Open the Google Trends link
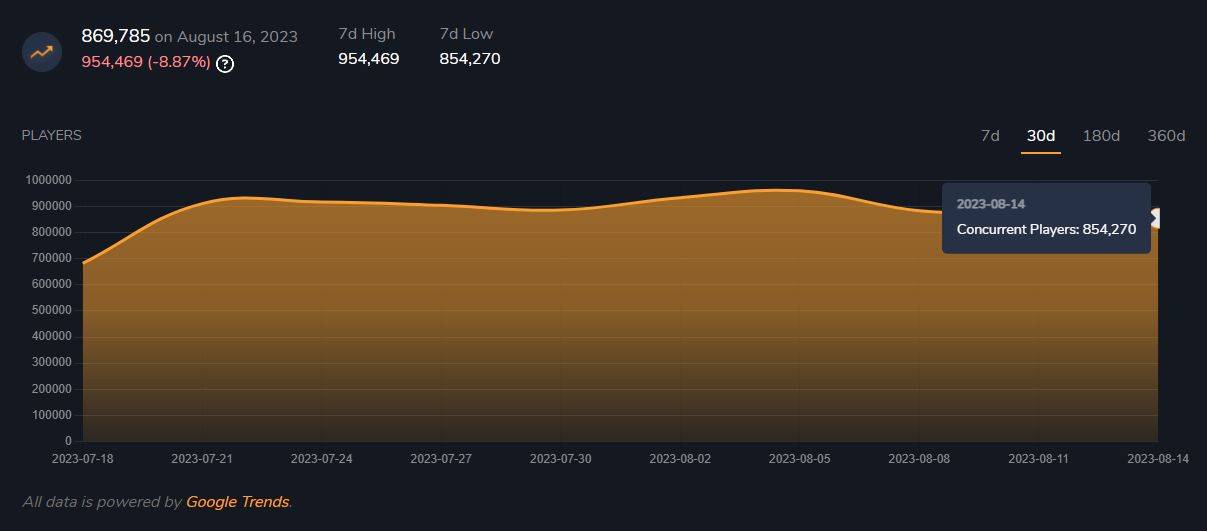Image resolution: width=1207 pixels, height=531 pixels. point(237,502)
